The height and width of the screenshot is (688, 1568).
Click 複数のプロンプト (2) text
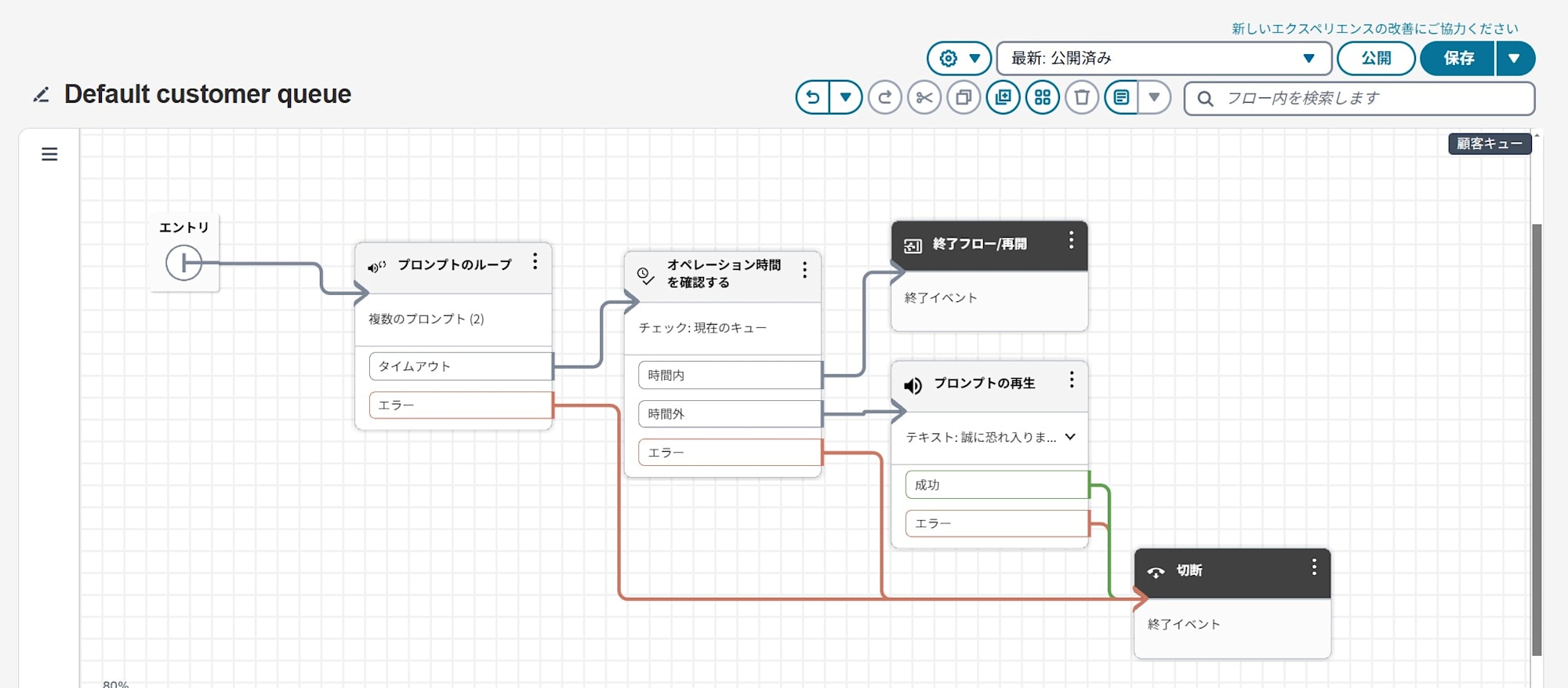pyautogui.click(x=426, y=319)
